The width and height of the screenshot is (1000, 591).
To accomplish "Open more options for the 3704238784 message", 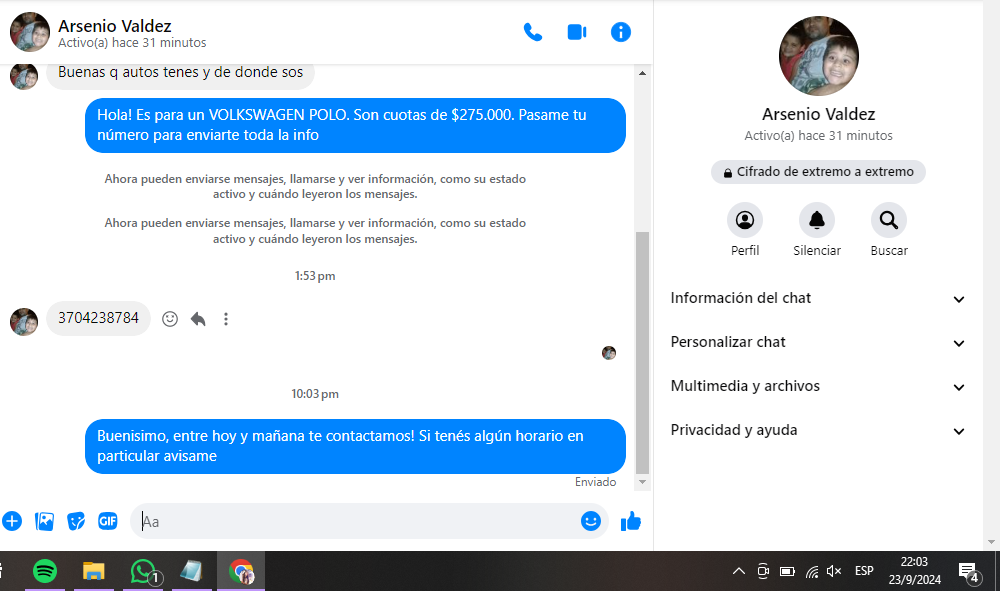I will pyautogui.click(x=226, y=319).
